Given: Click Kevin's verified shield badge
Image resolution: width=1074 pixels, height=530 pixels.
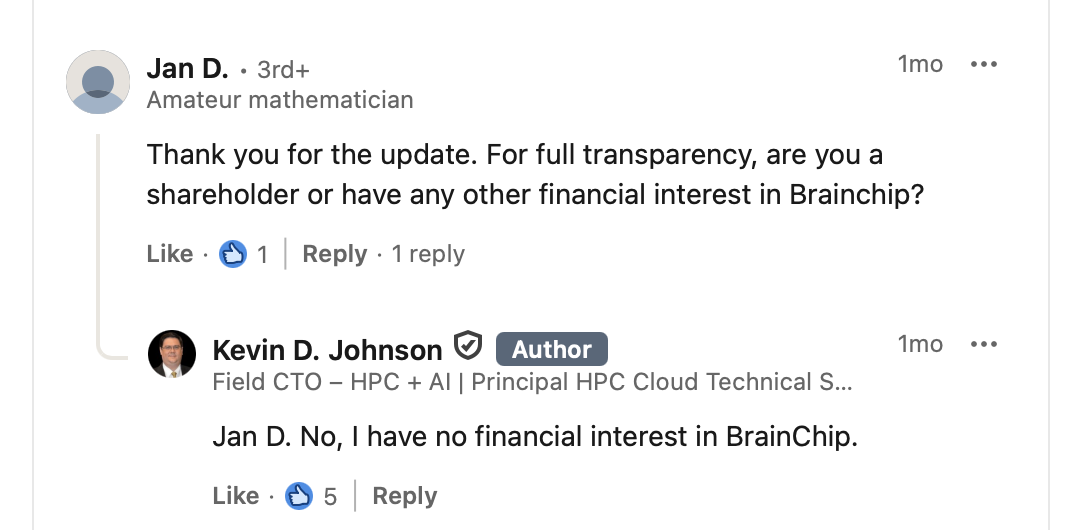Looking at the screenshot, I should (x=468, y=347).
